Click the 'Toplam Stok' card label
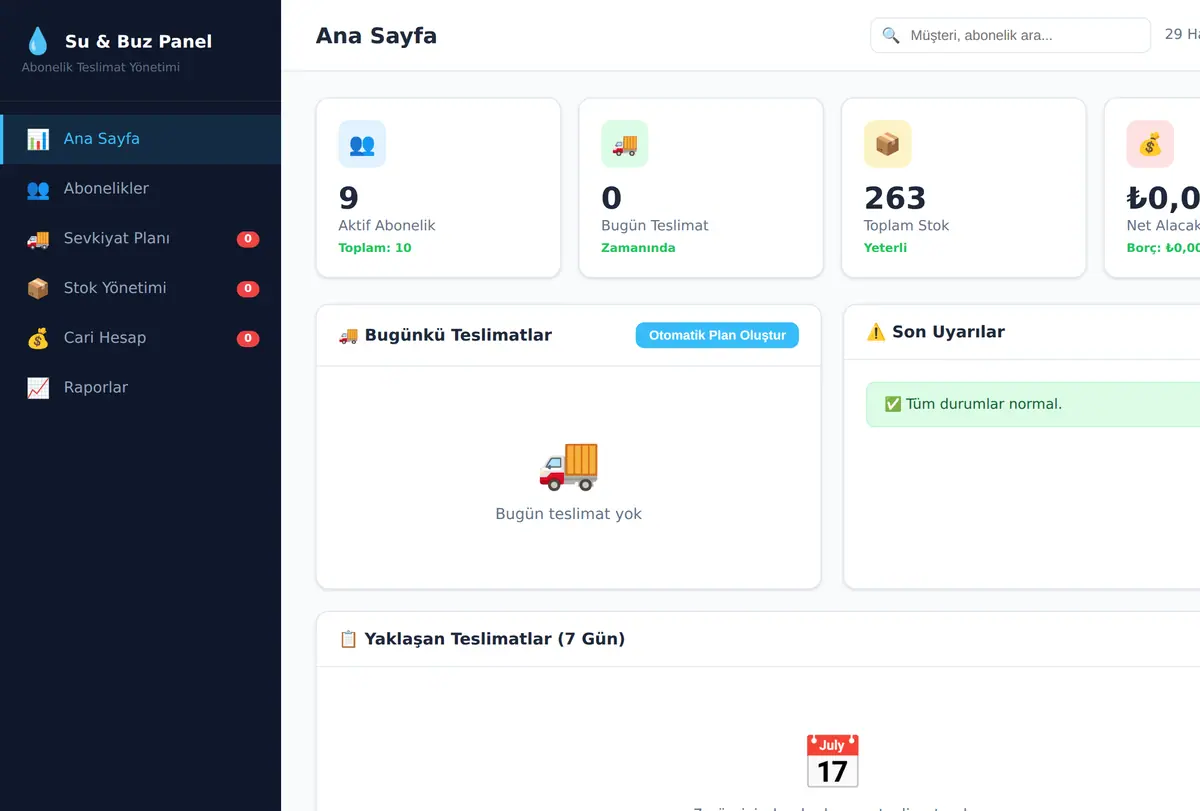This screenshot has height=811, width=1200. point(906,226)
